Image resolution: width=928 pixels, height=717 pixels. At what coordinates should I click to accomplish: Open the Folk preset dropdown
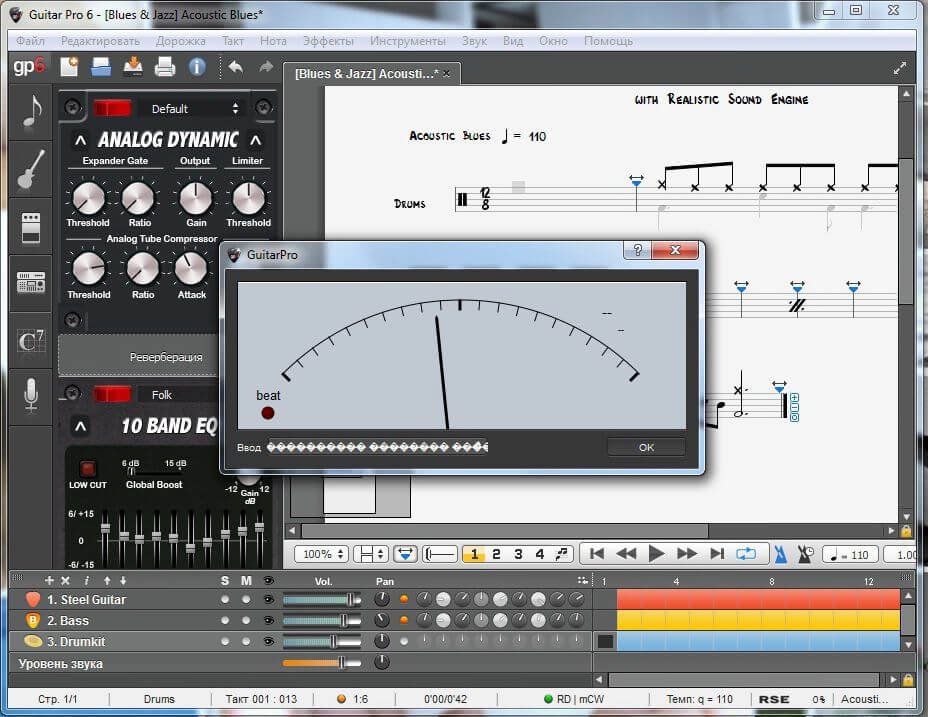click(178, 394)
